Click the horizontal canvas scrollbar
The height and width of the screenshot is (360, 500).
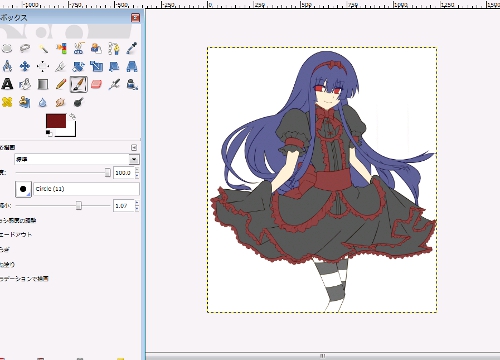coord(323,356)
